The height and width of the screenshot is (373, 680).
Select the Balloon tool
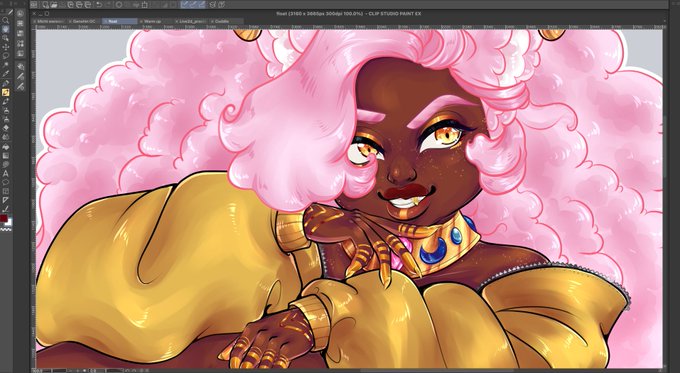(x=6, y=182)
